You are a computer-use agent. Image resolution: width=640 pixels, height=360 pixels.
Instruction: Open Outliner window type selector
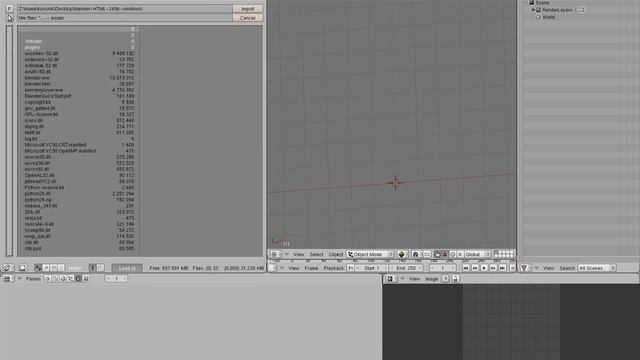click(524, 268)
